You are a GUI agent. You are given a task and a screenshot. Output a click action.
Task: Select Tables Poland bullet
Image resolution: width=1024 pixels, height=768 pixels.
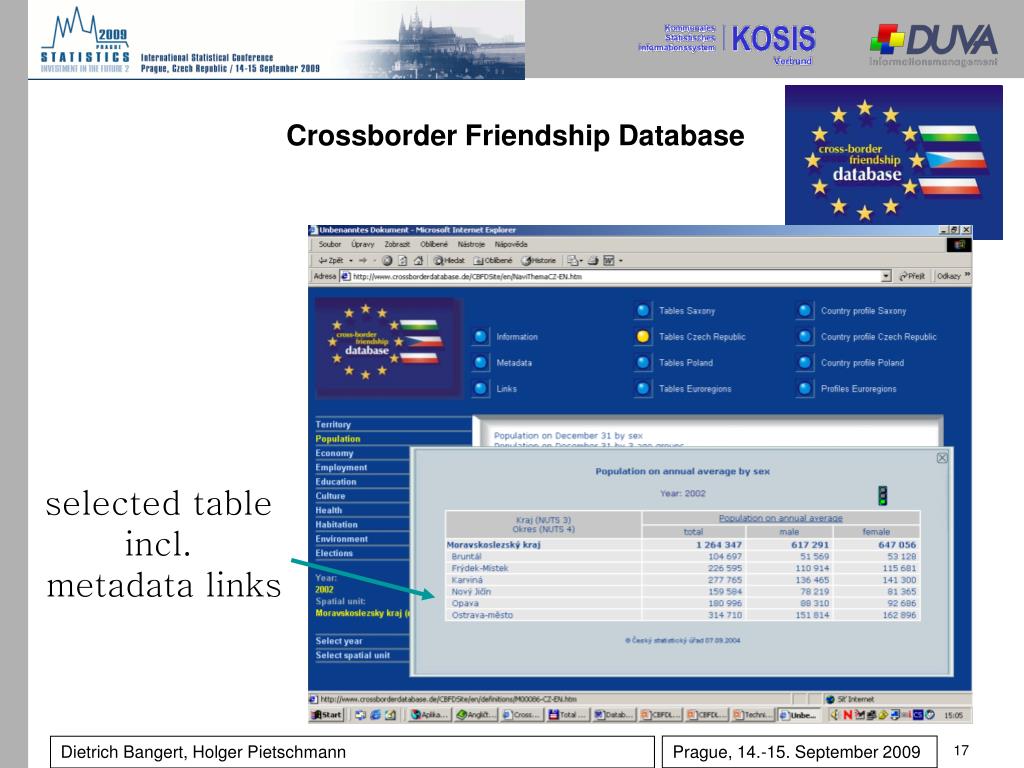(643, 362)
